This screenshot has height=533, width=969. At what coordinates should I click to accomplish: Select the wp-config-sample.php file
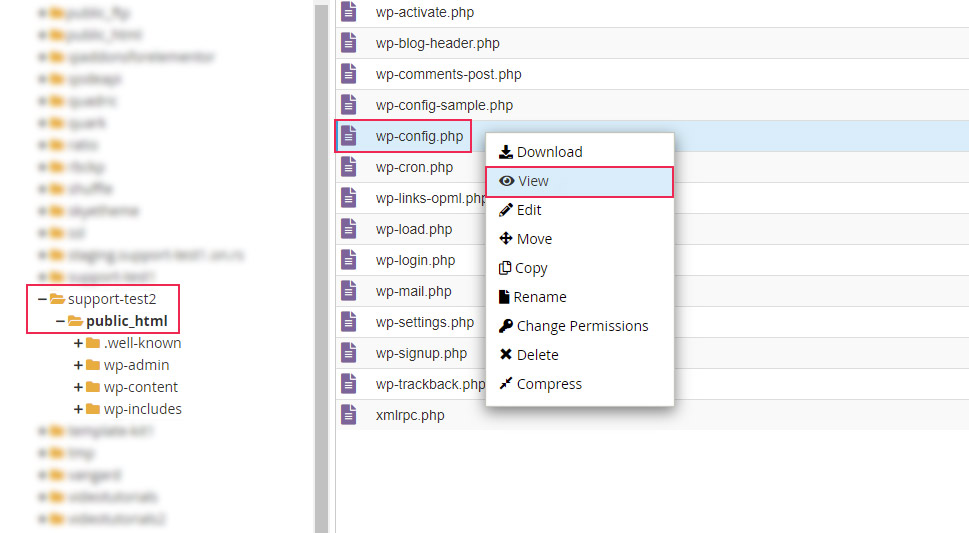click(x=652, y=105)
